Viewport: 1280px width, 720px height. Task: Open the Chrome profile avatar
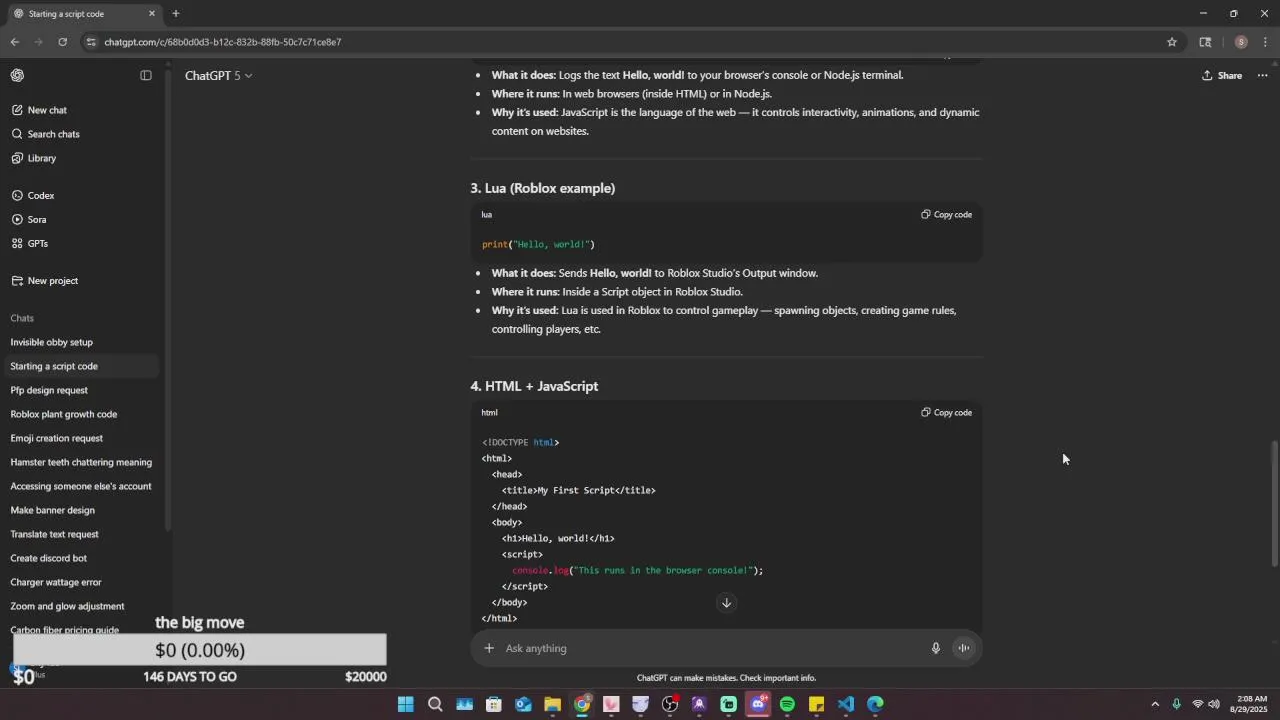(1241, 42)
